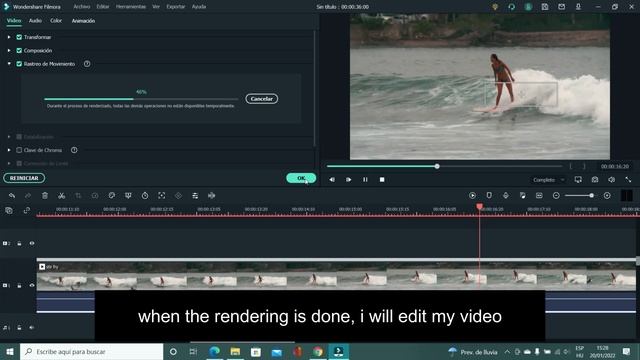The height and width of the screenshot is (360, 640).
Task: Click the green screen tool icon
Action: tap(128, 196)
